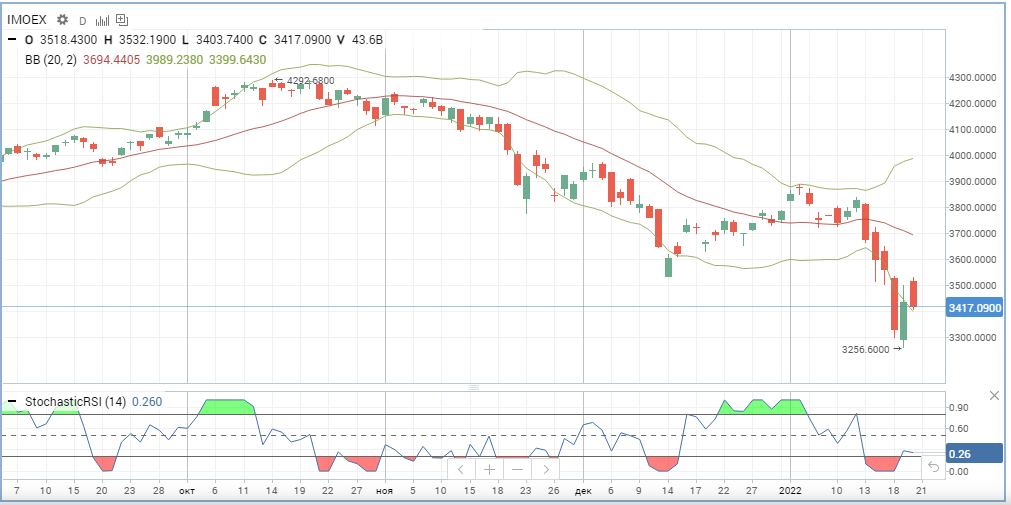
Task: Open the add indicator plus icon
Action: pos(123,20)
